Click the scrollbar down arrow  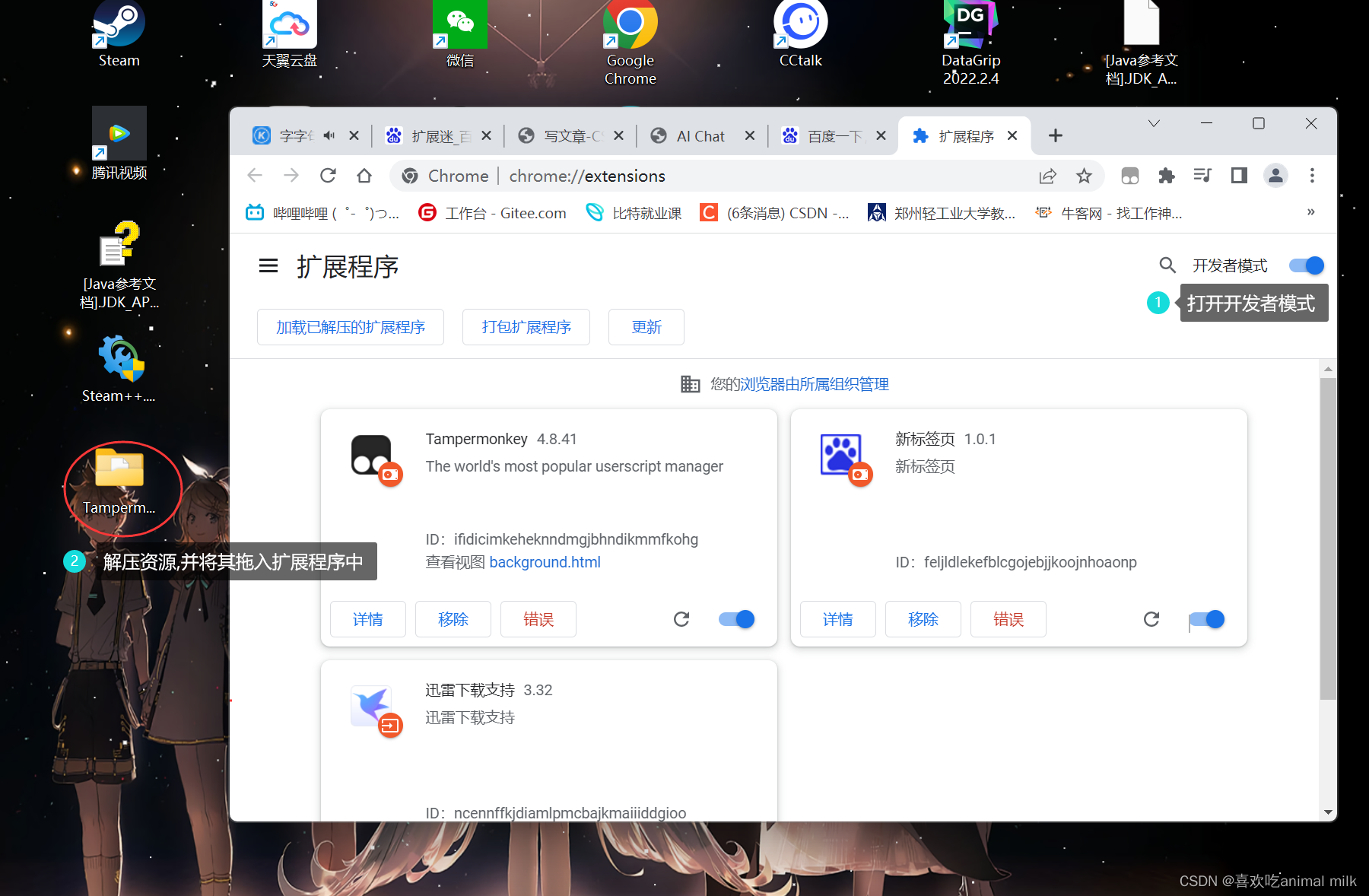pos(1328,812)
